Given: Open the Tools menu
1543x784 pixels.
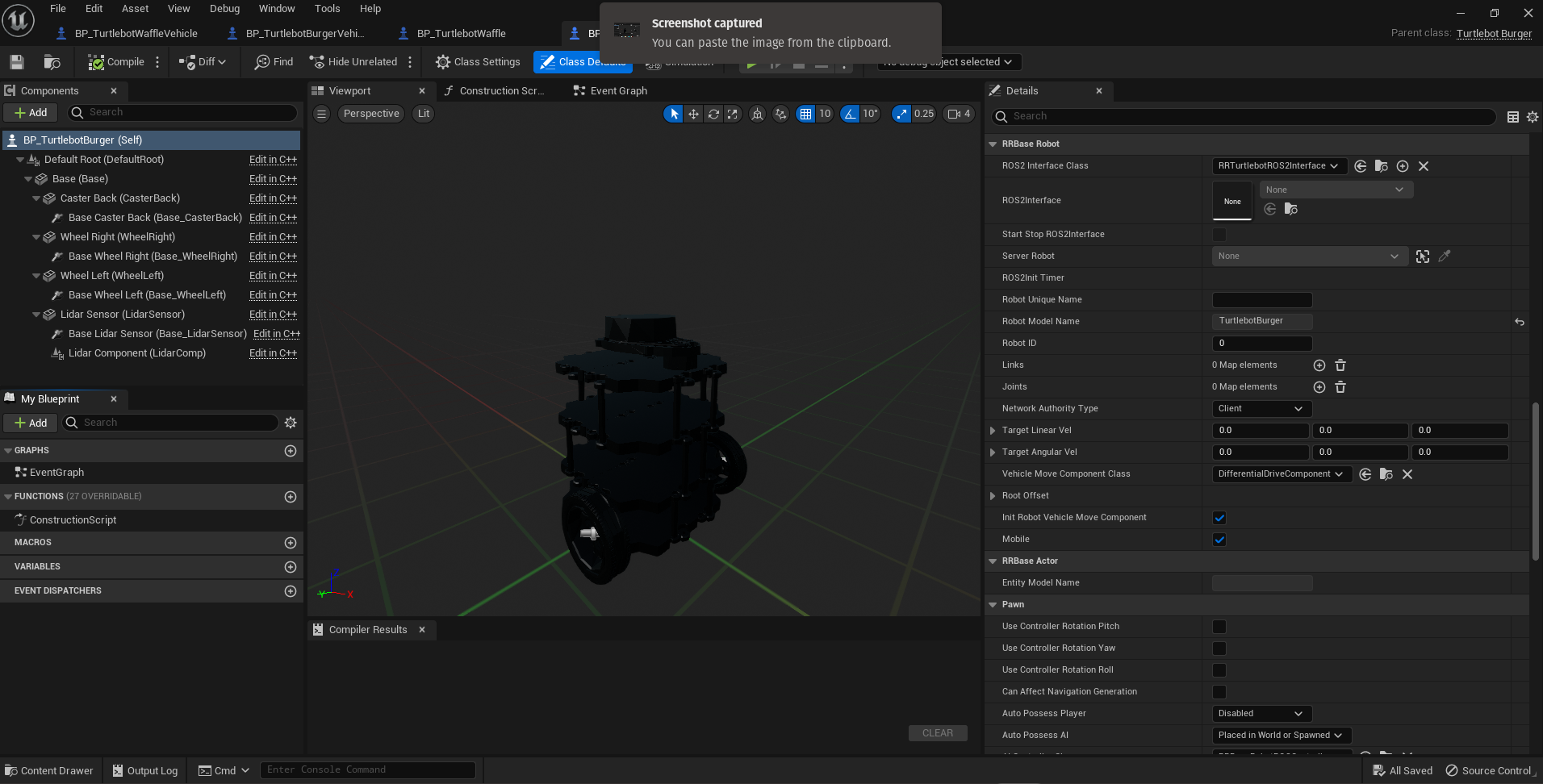Looking at the screenshot, I should [327, 9].
